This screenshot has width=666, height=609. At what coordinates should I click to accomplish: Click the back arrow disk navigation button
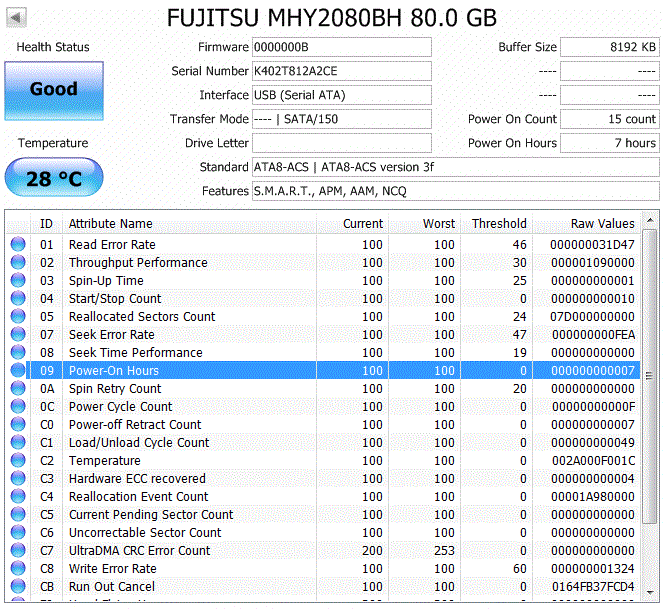pyautogui.click(x=17, y=17)
